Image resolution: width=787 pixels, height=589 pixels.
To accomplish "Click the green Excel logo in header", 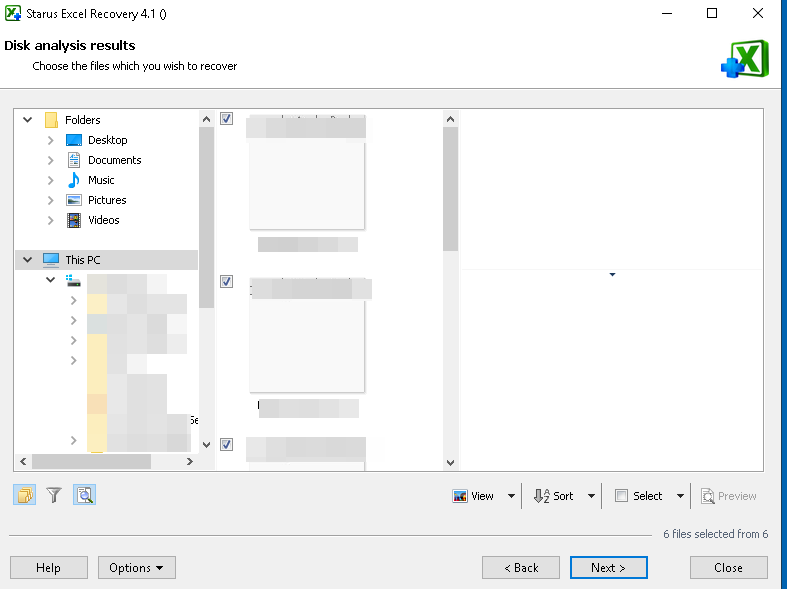I will [744, 59].
